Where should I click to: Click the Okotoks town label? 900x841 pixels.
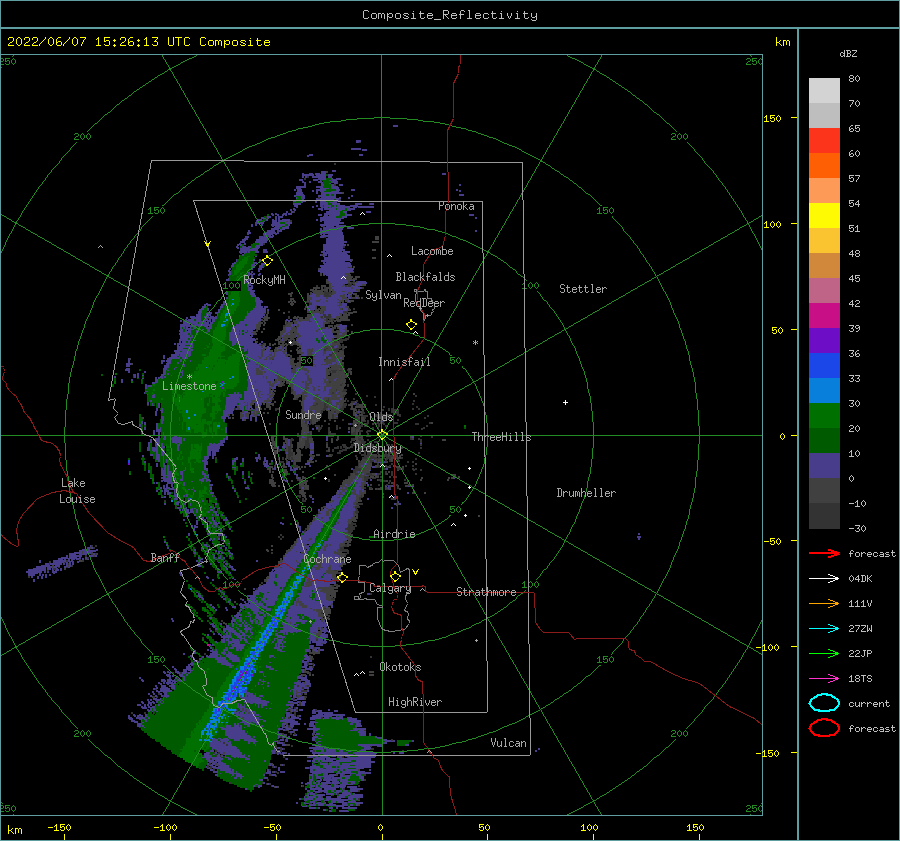(x=400, y=667)
